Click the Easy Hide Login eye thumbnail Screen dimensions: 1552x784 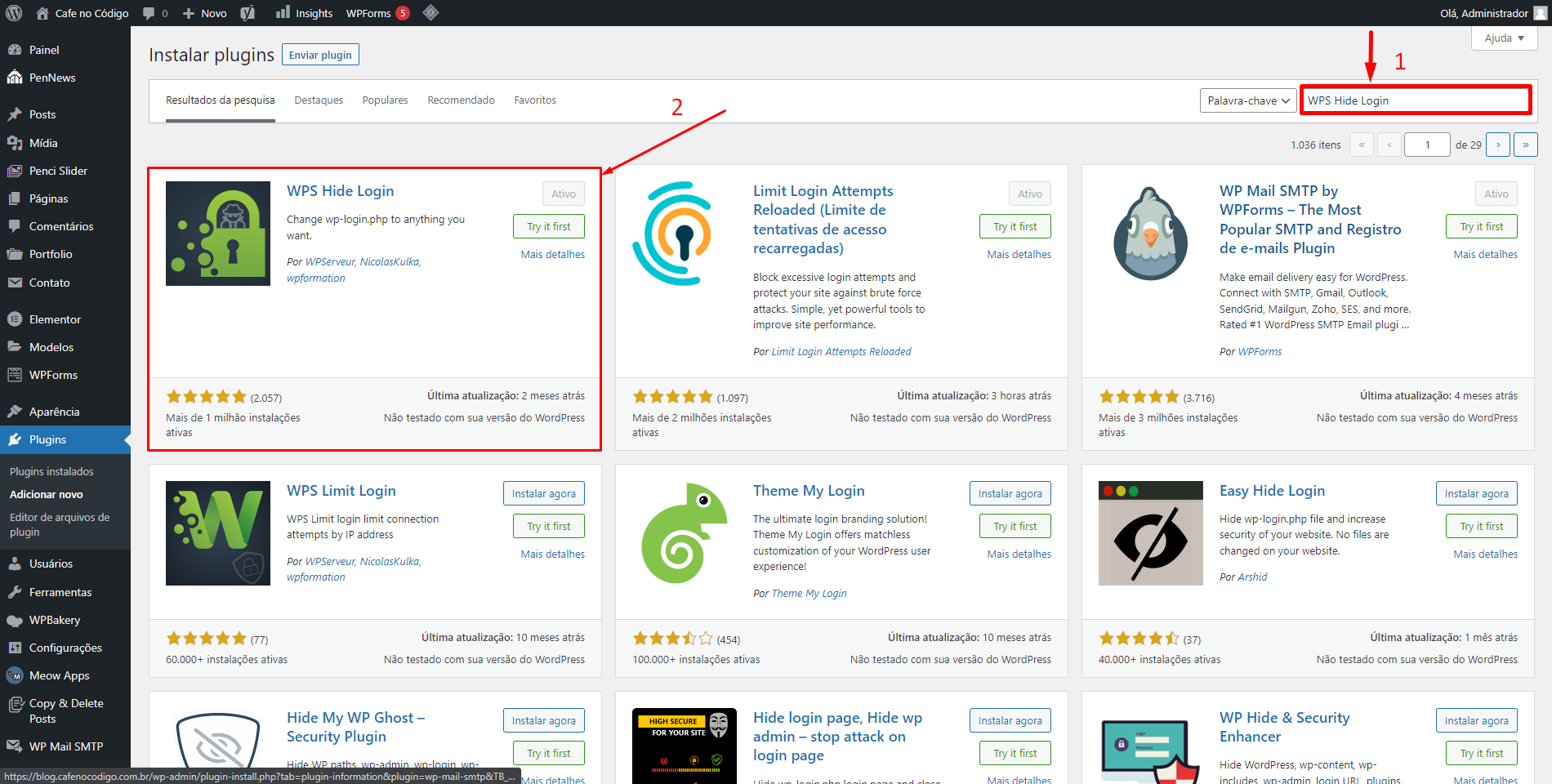pyautogui.click(x=1151, y=533)
